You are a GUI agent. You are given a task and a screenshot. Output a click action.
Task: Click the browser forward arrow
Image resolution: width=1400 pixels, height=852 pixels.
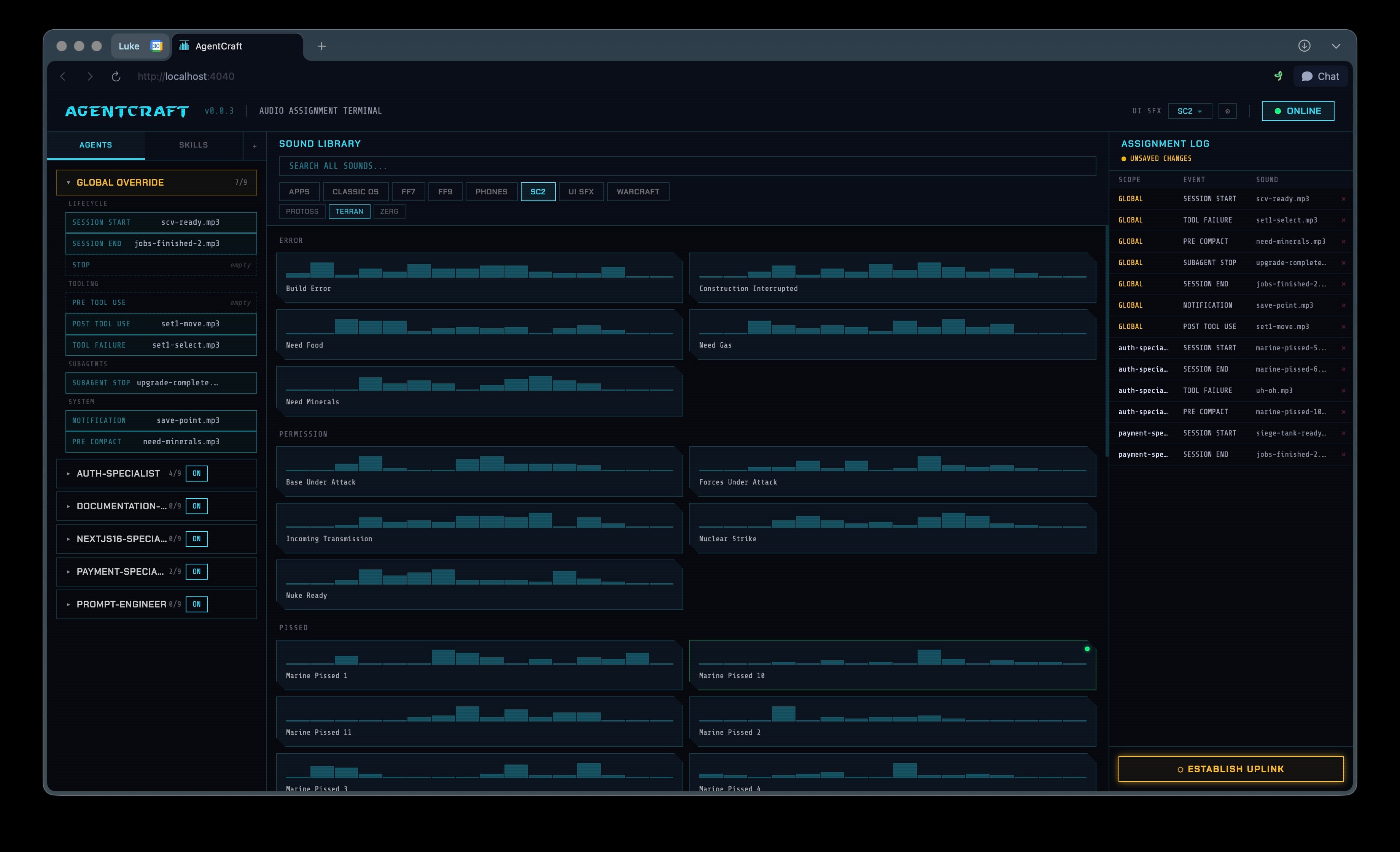click(x=90, y=77)
